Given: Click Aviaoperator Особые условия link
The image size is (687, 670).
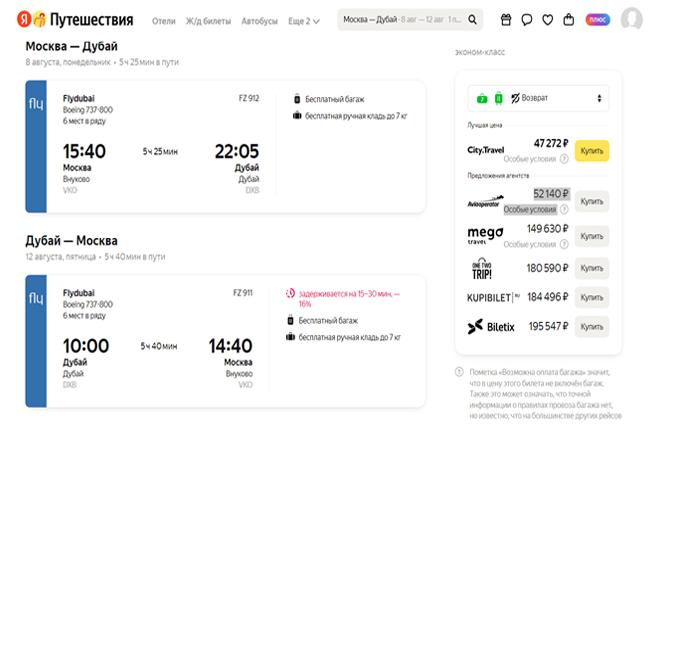Looking at the screenshot, I should [530, 209].
